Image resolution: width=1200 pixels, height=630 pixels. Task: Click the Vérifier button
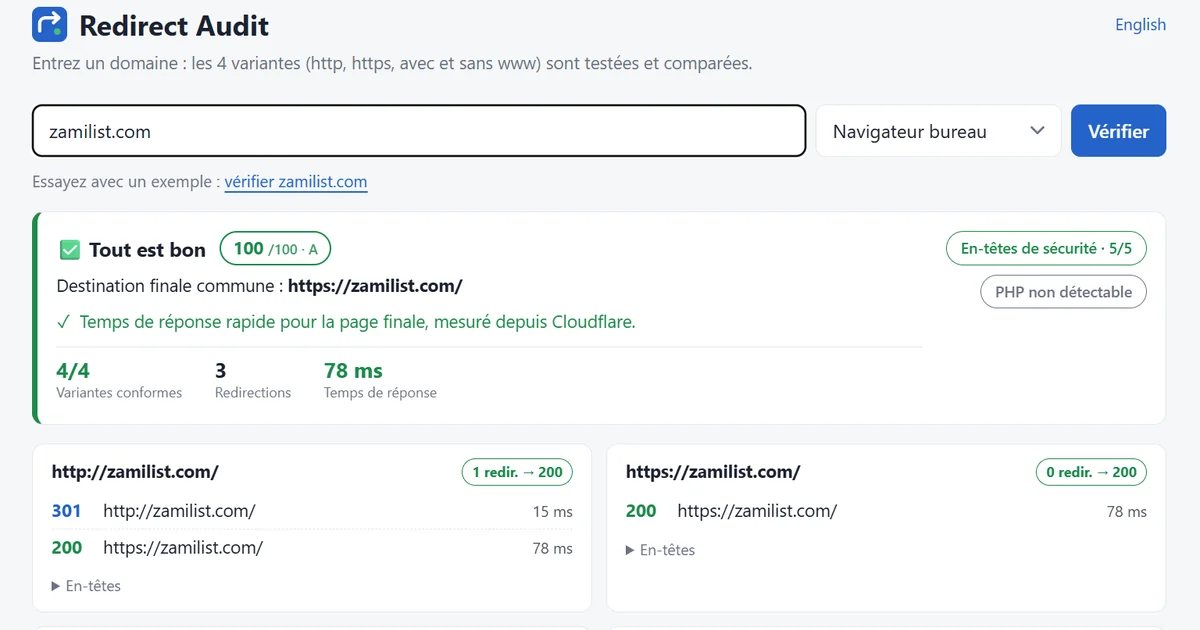click(x=1118, y=131)
